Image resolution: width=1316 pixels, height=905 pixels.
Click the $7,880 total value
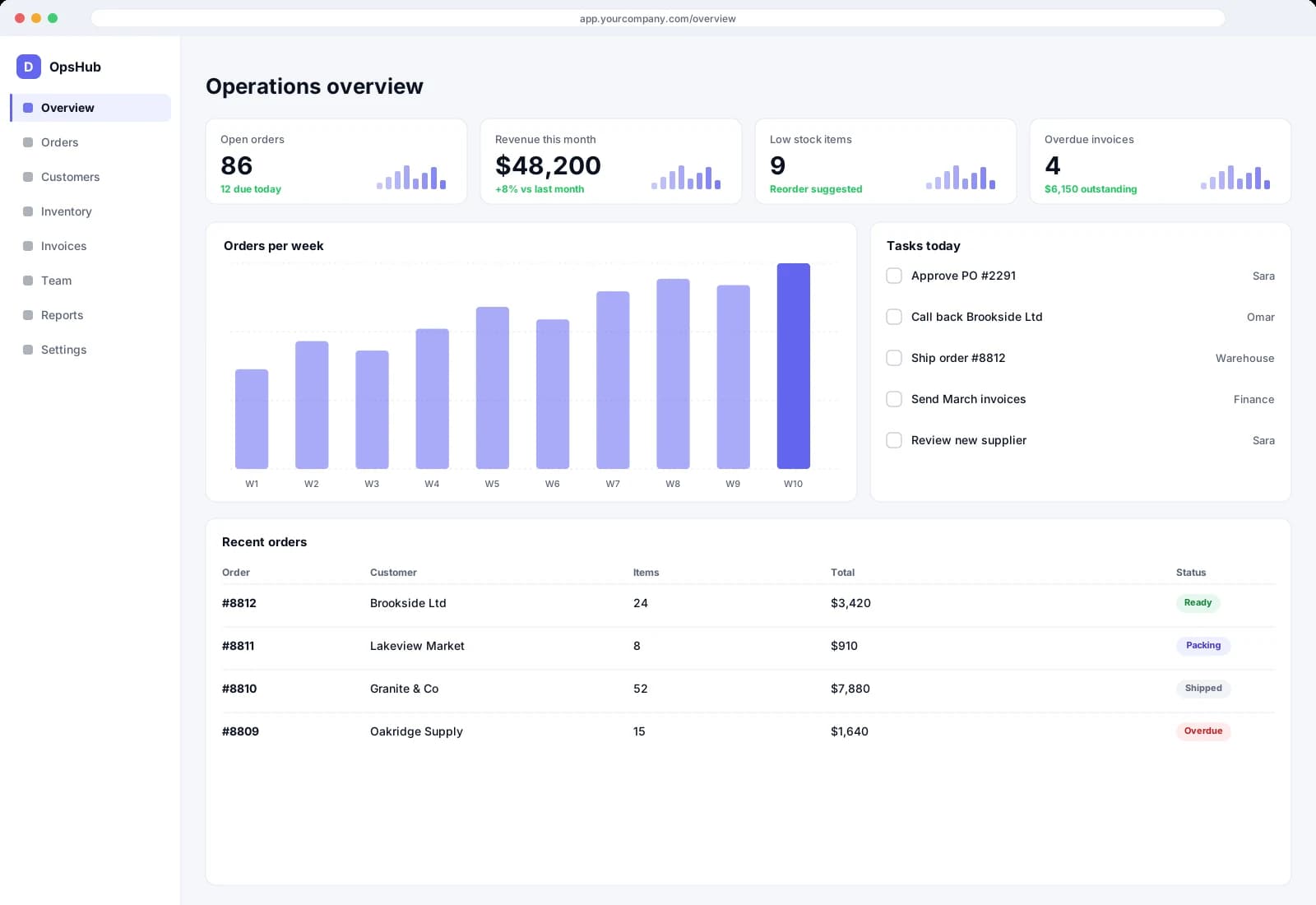[850, 689]
